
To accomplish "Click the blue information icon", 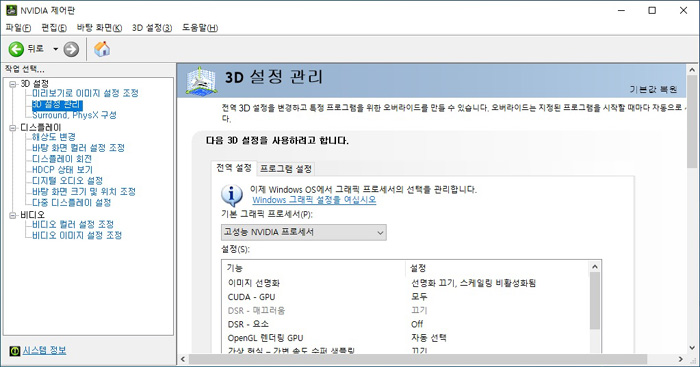I will pyautogui.click(x=232, y=195).
